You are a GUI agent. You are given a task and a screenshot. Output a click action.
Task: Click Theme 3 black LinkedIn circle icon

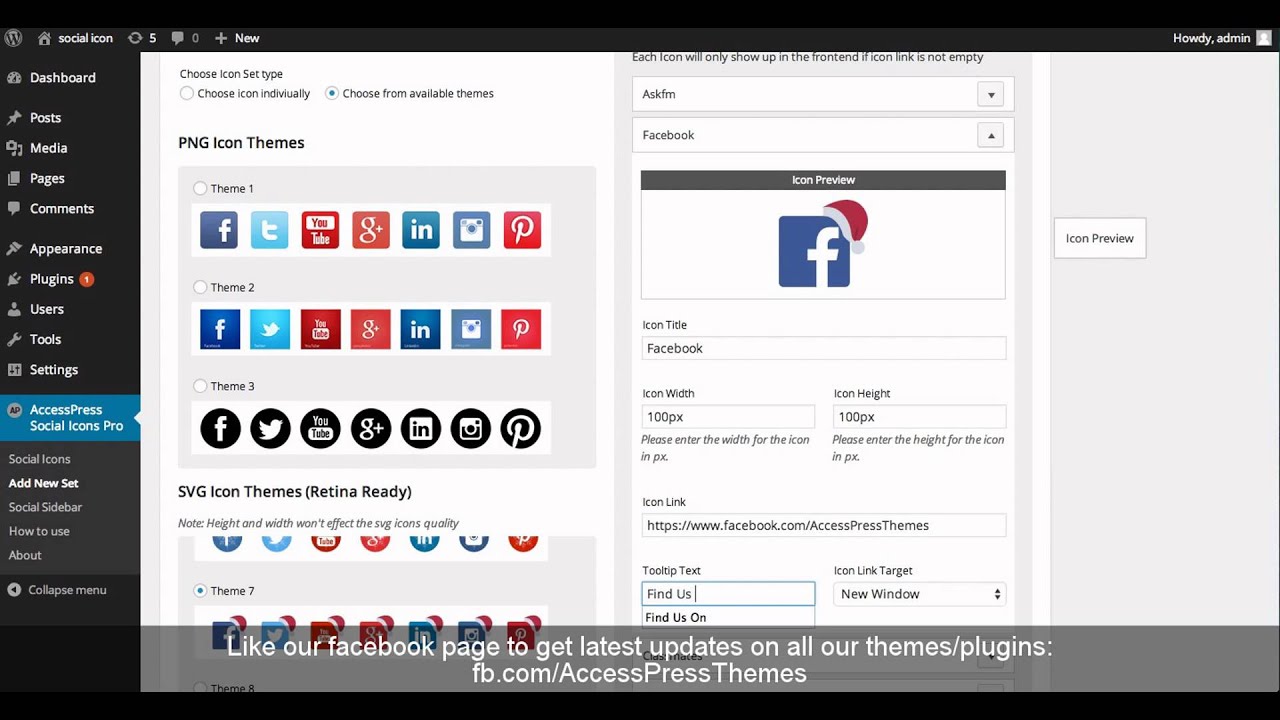[421, 428]
